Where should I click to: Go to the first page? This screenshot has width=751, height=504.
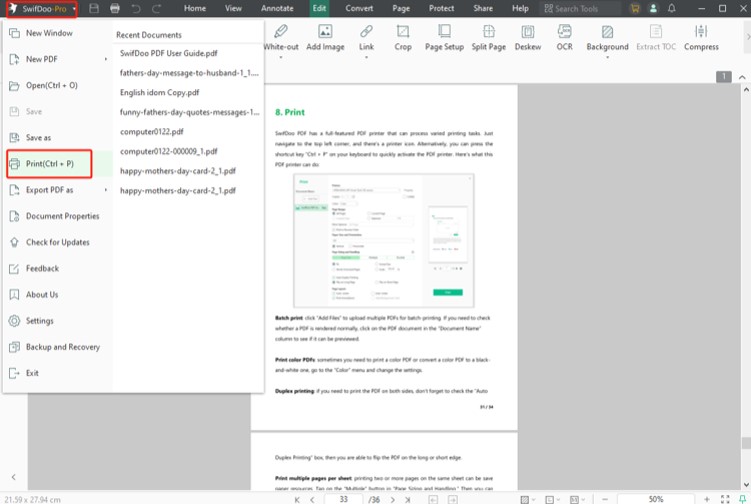[x=297, y=500]
